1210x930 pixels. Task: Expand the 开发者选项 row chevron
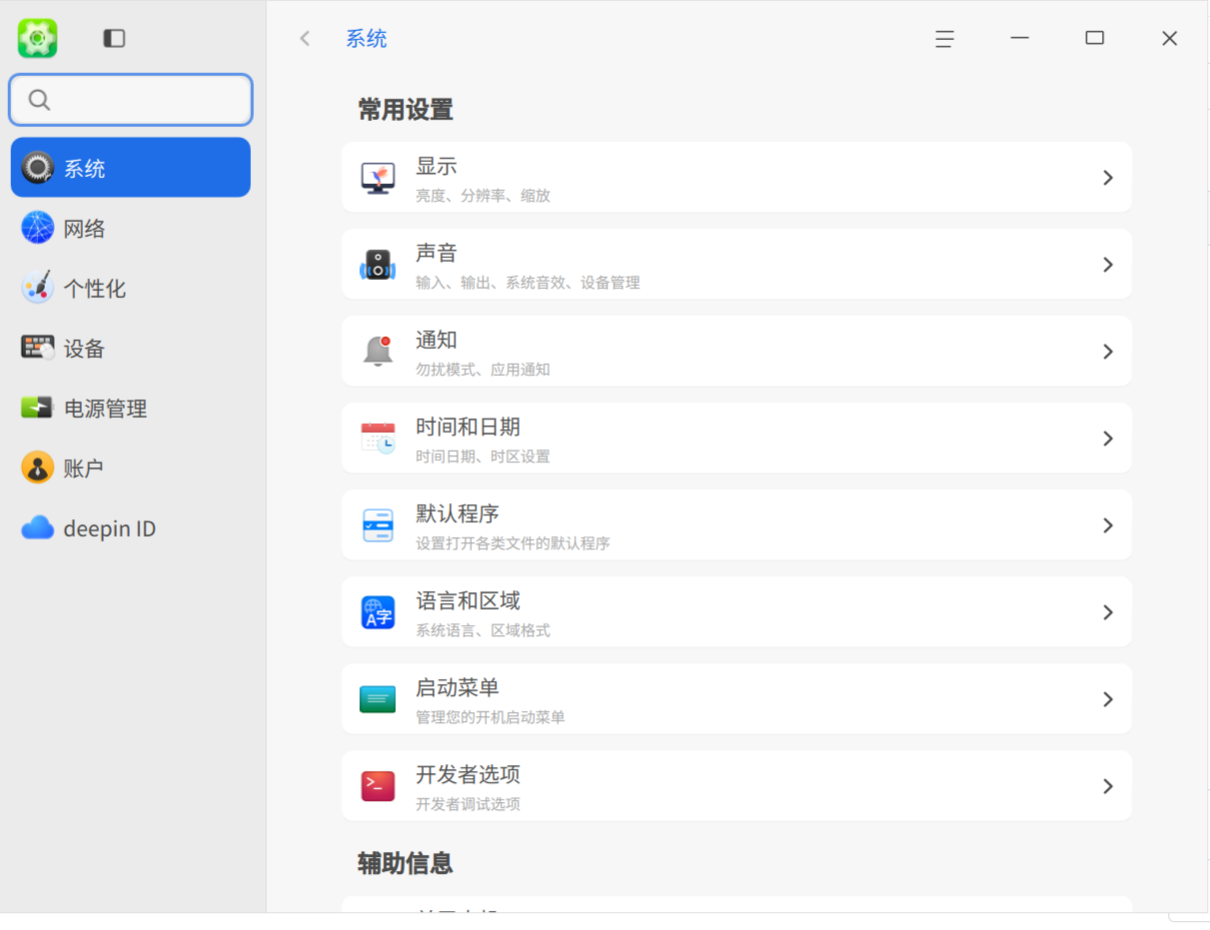[1108, 786]
